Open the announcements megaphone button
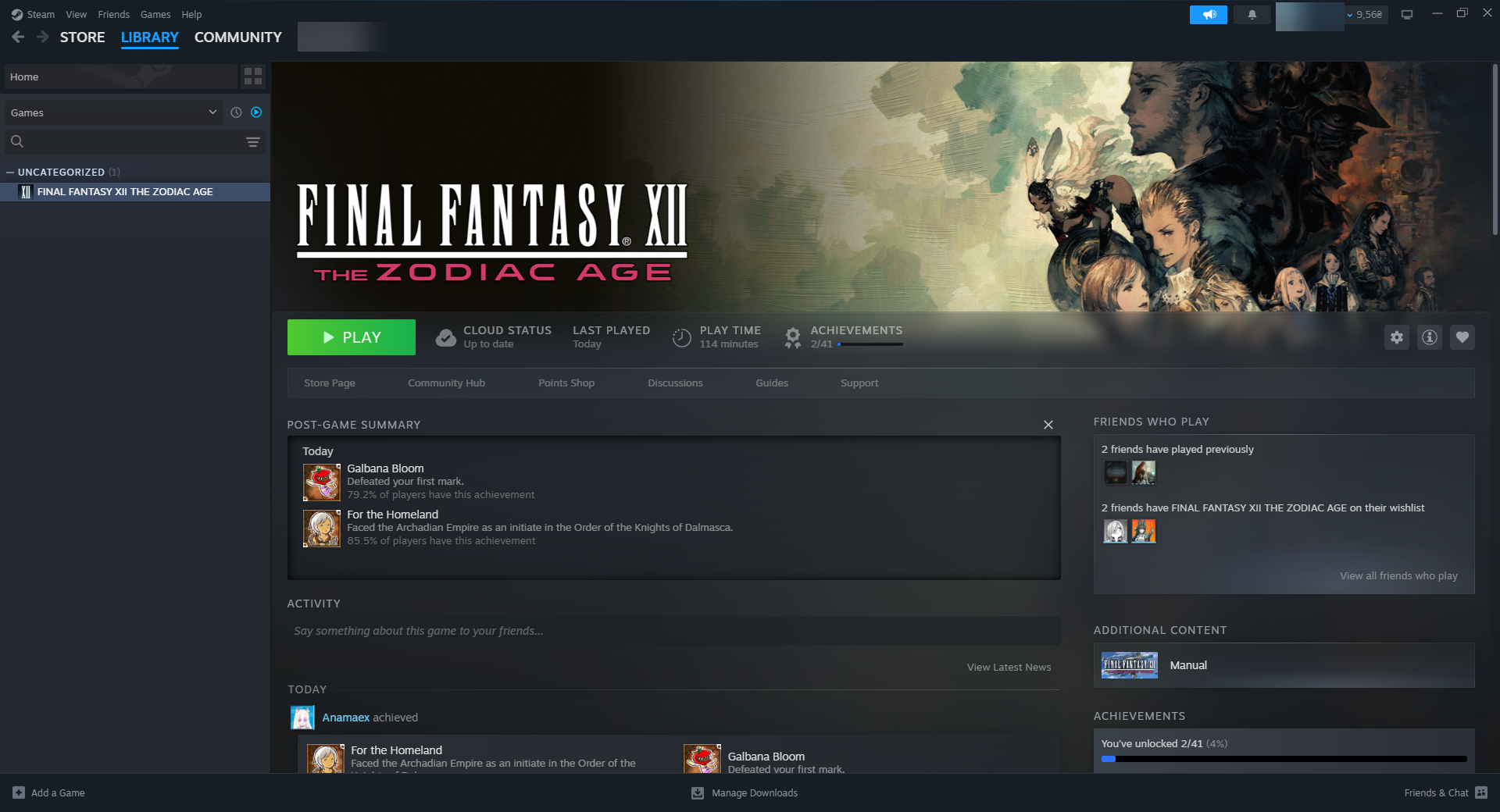This screenshot has width=1500, height=812. point(1209,15)
